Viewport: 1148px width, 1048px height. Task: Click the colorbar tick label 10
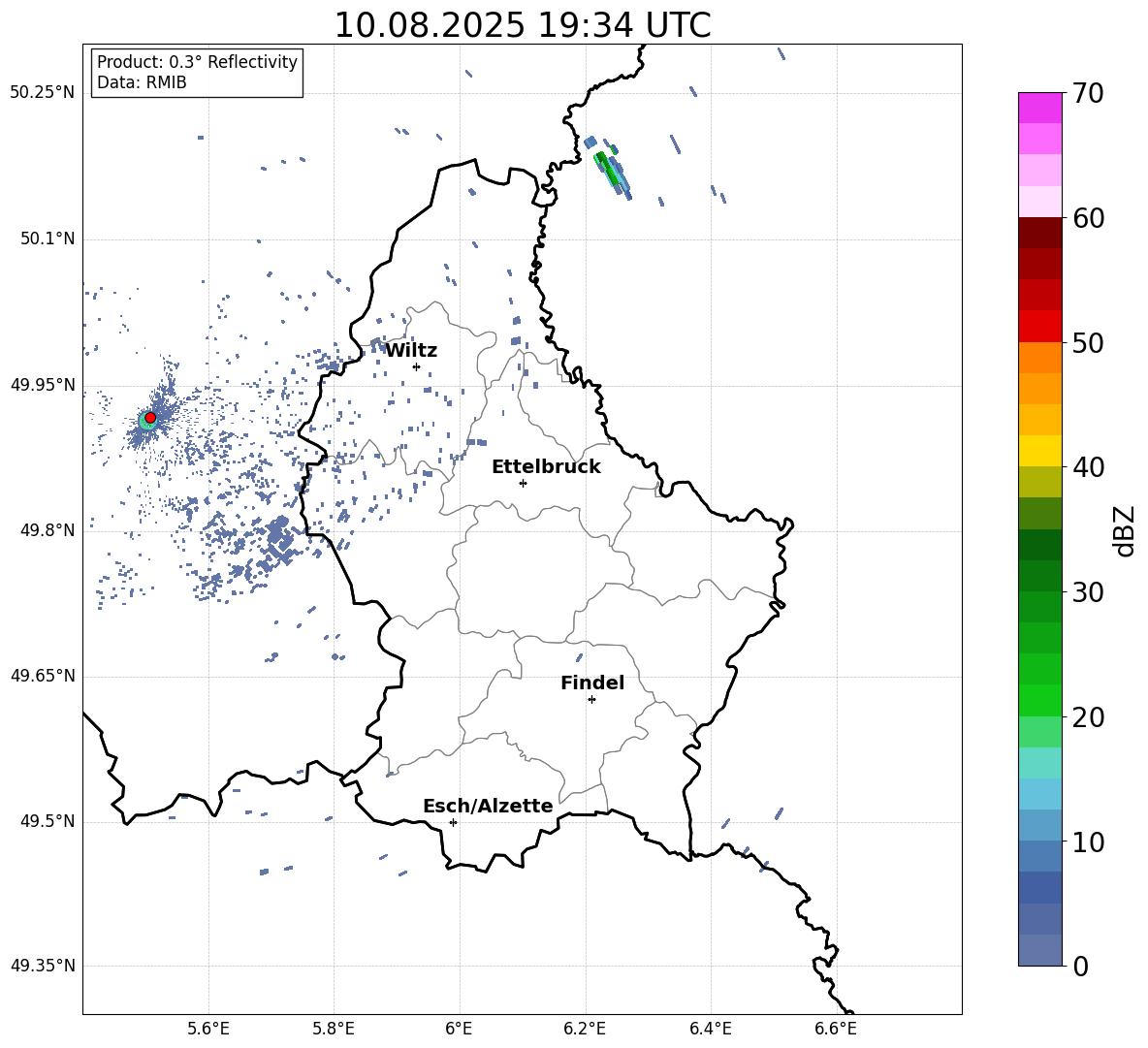pos(1088,842)
